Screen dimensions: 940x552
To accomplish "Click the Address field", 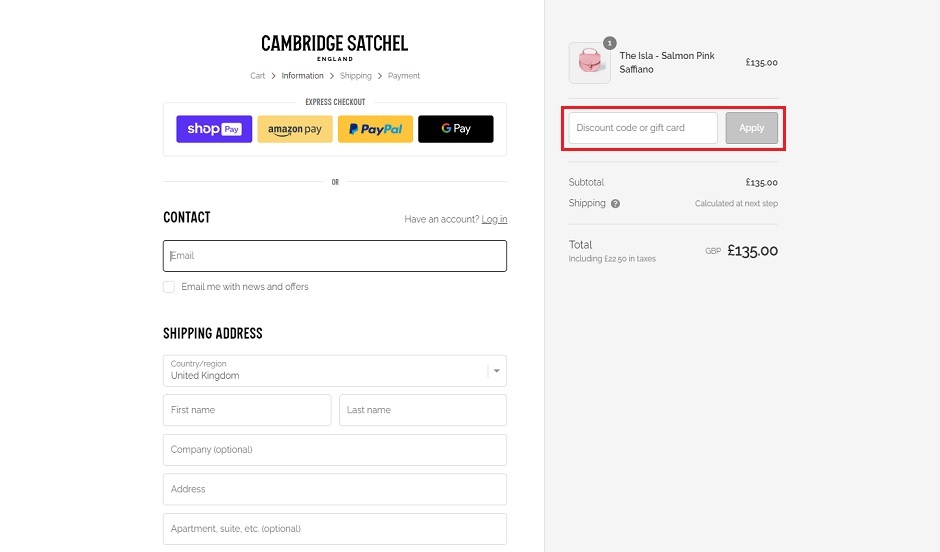I will pos(335,489).
